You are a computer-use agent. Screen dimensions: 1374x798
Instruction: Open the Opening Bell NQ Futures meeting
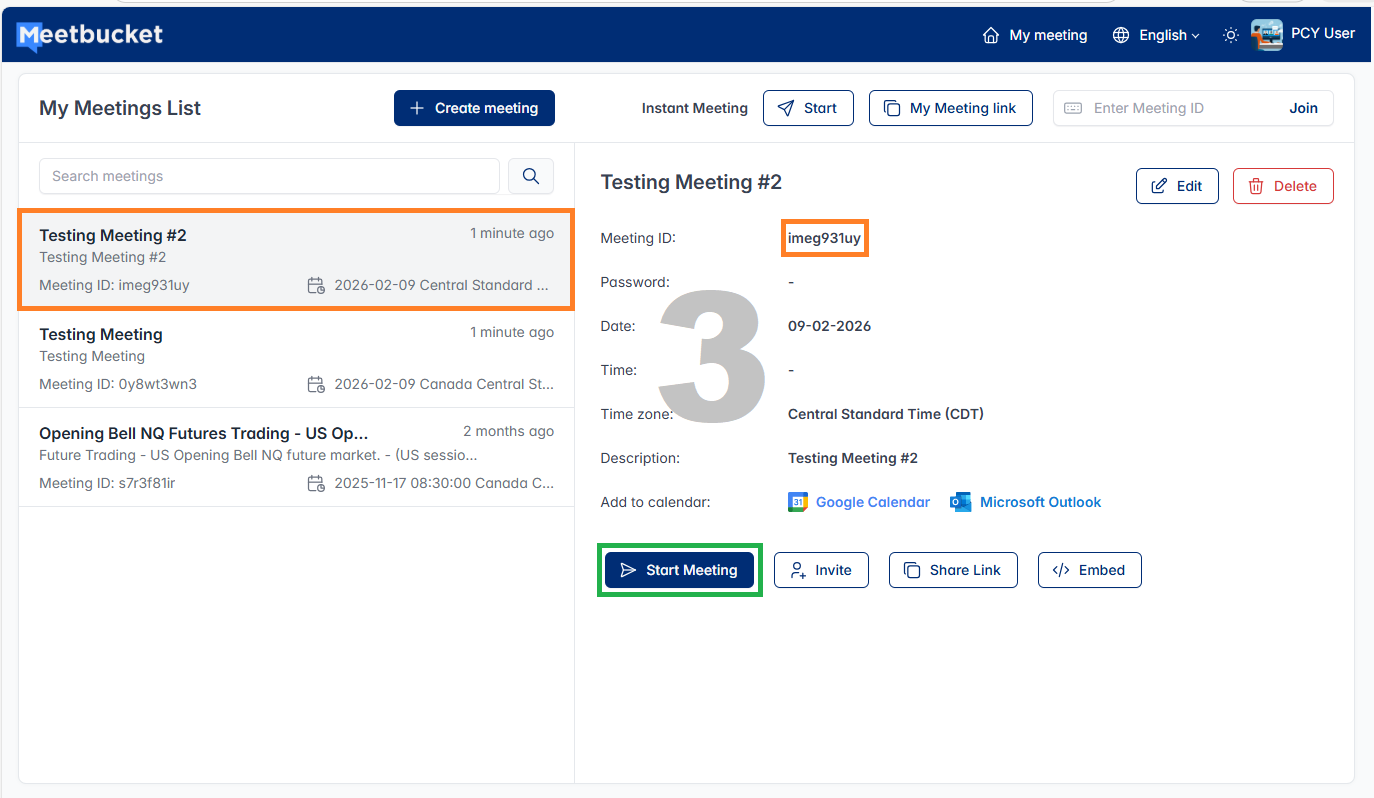point(296,457)
